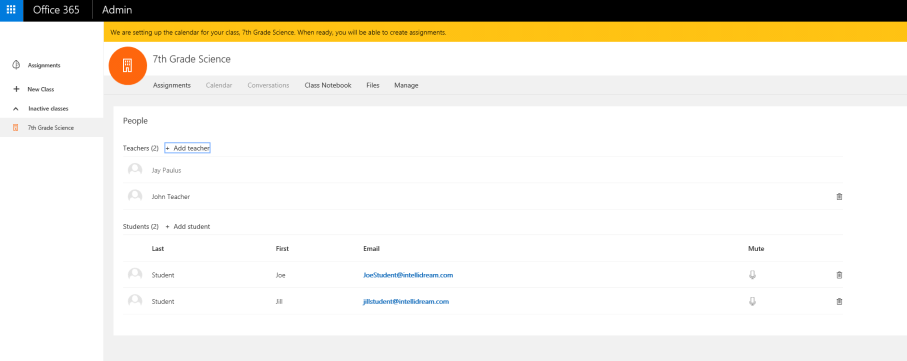The width and height of the screenshot is (907, 361).
Task: Open the Files tab
Action: pyautogui.click(x=373, y=86)
